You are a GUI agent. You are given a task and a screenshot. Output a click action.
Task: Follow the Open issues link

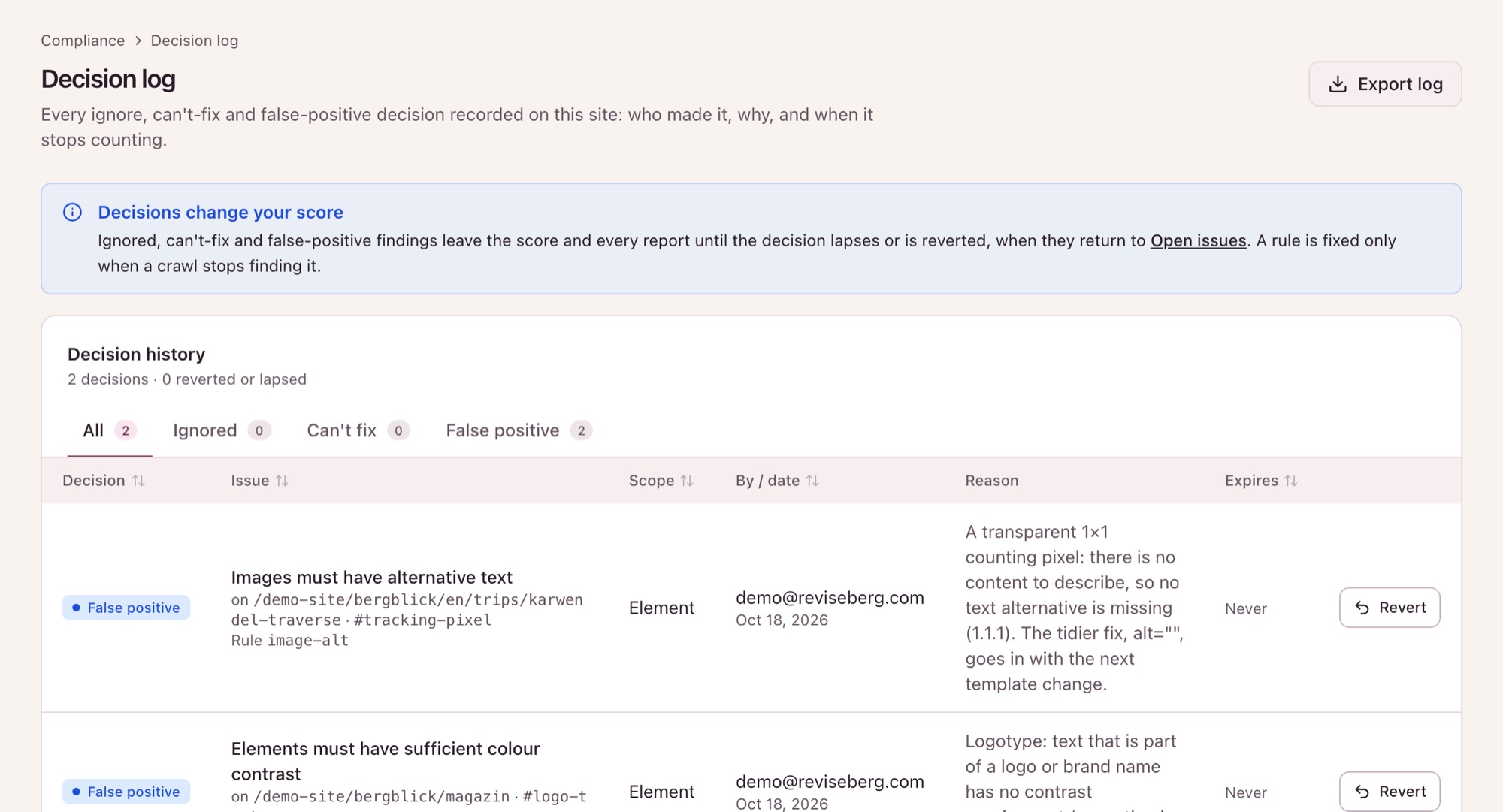click(x=1198, y=241)
